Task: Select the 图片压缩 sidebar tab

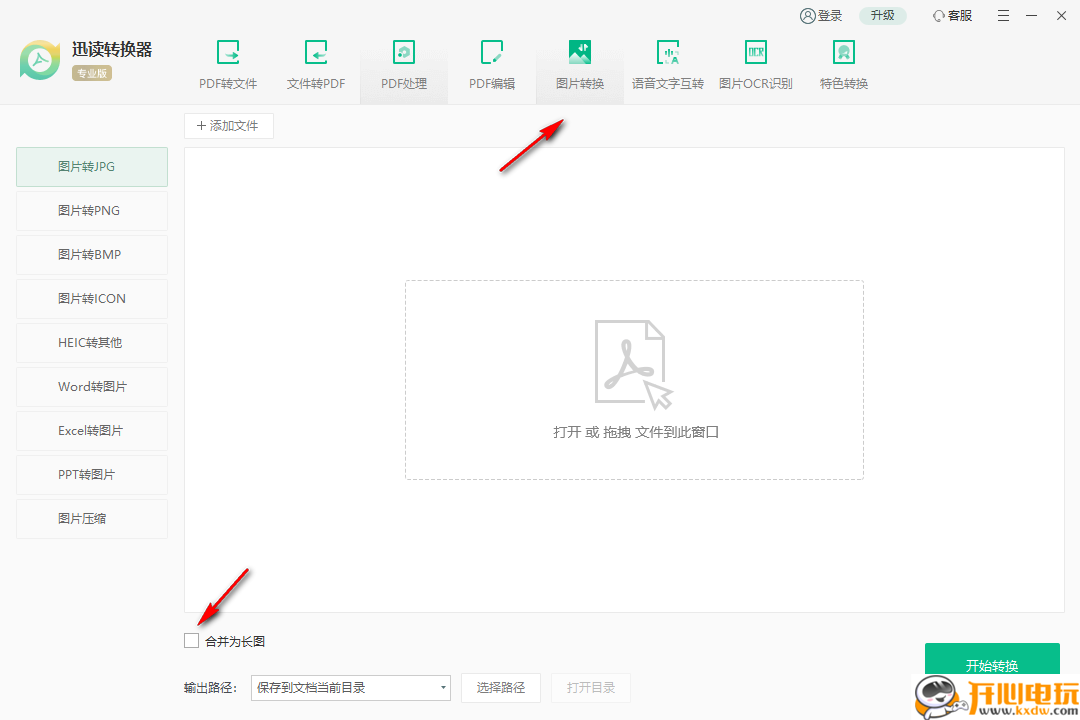Action: [x=91, y=518]
